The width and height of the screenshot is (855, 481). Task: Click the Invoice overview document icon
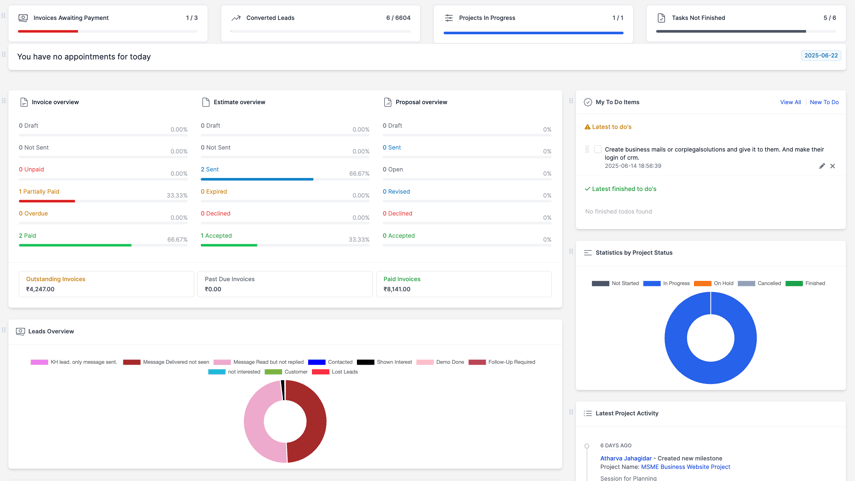pyautogui.click(x=23, y=102)
